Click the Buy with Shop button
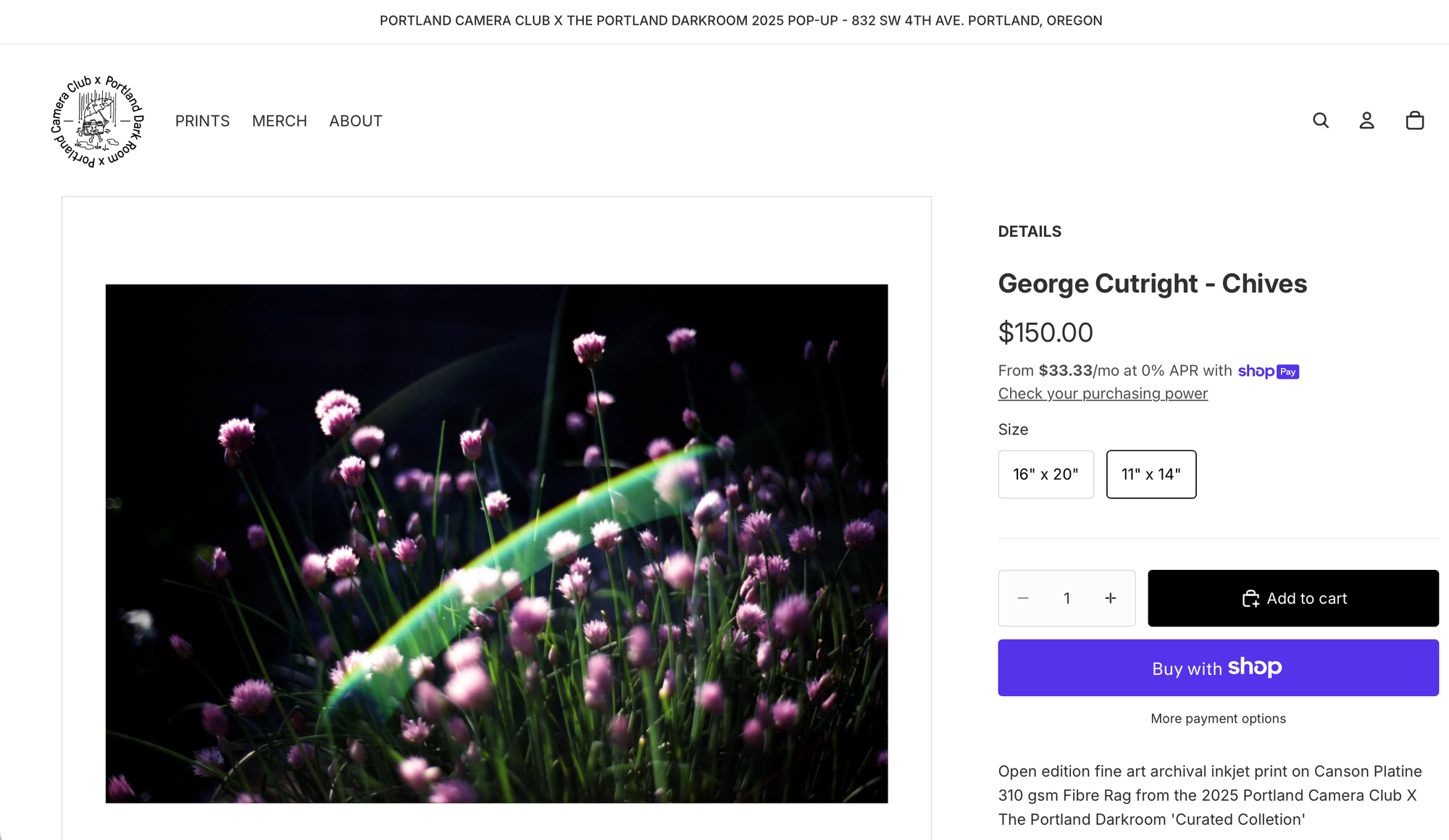1449x840 pixels. point(1218,668)
